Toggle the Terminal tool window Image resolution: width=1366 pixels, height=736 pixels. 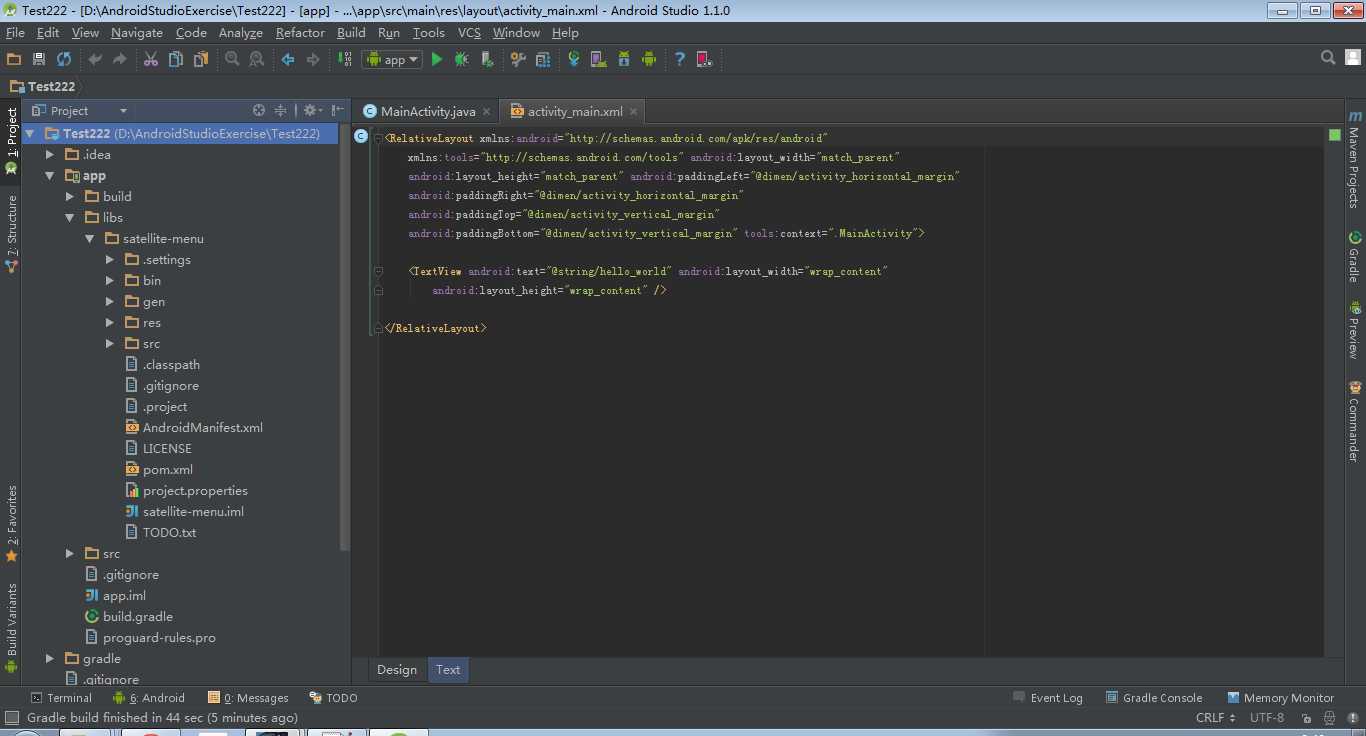click(x=61, y=698)
